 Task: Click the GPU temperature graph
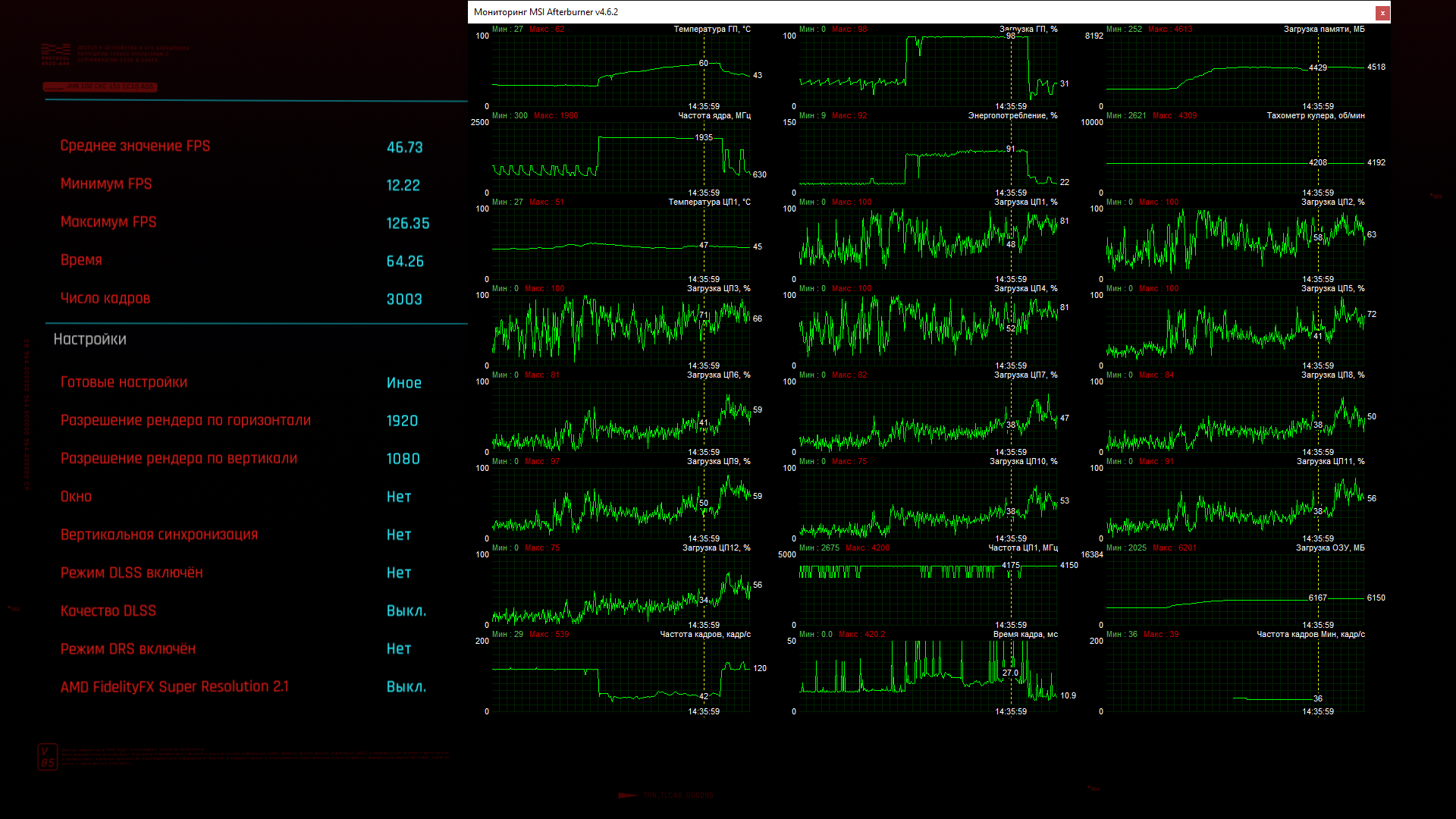point(620,71)
